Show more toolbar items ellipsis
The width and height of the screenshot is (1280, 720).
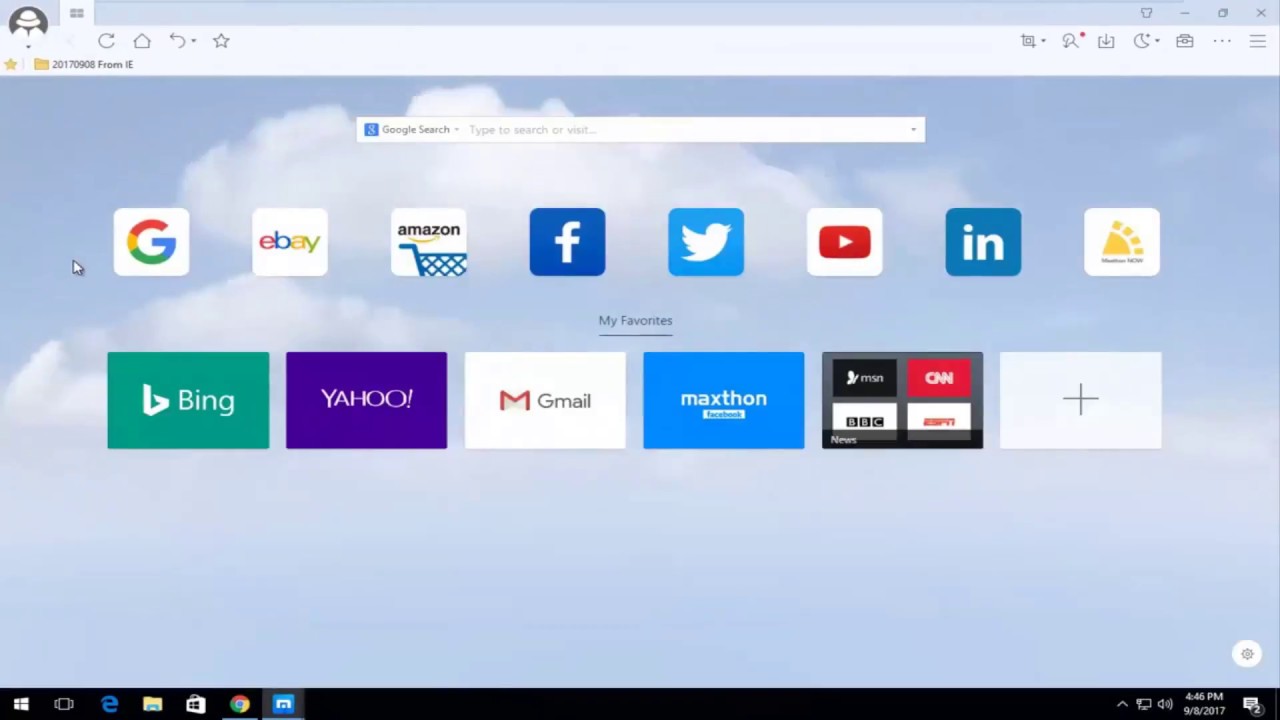pos(1222,41)
